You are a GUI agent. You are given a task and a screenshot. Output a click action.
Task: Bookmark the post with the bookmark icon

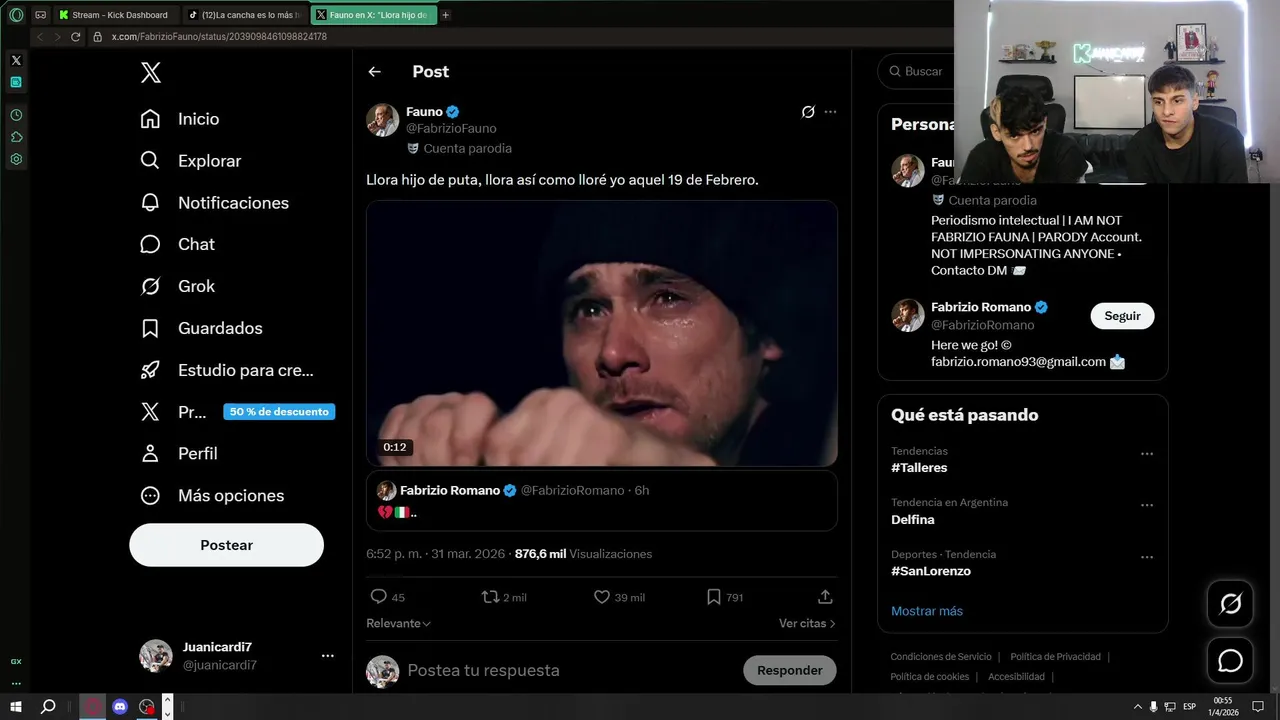click(x=714, y=597)
